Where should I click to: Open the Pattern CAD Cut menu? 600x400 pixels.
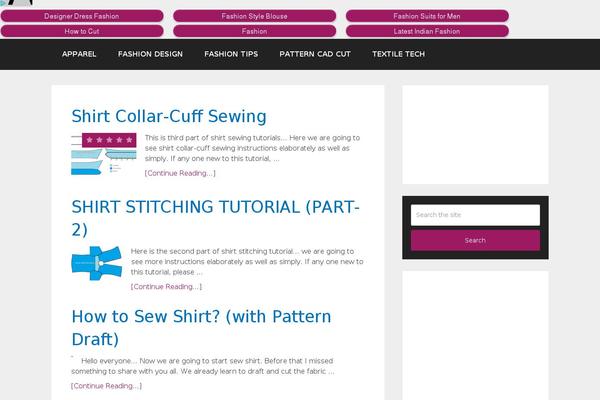click(x=315, y=54)
